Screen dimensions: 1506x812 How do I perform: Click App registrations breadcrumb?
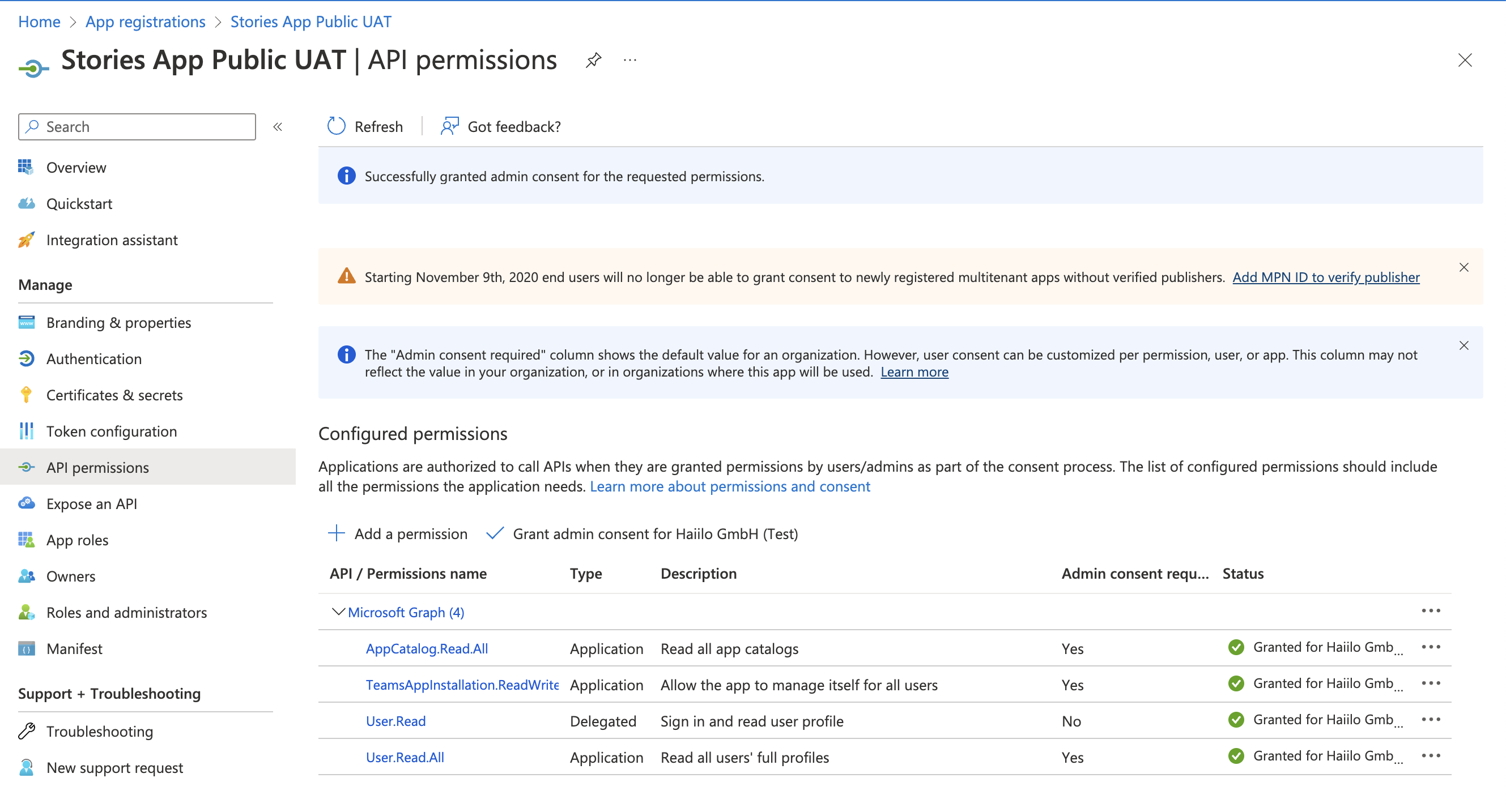146,22
